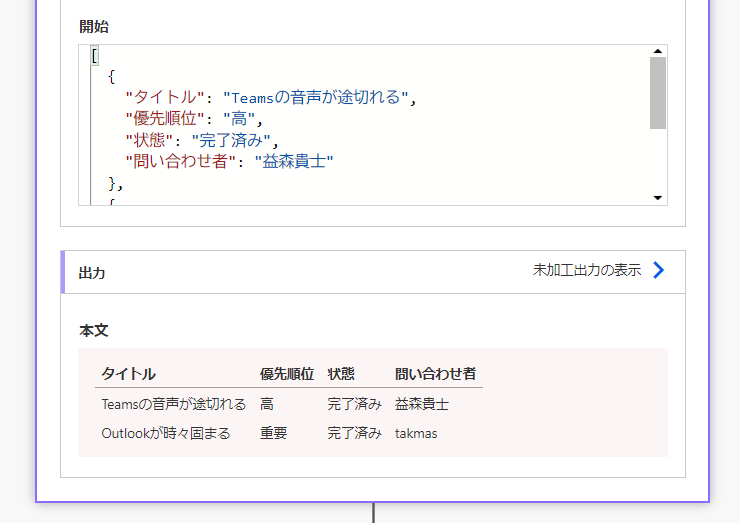Click the scrollbar thumb in the 開始 code box
This screenshot has width=740, height=523.
pos(657,93)
